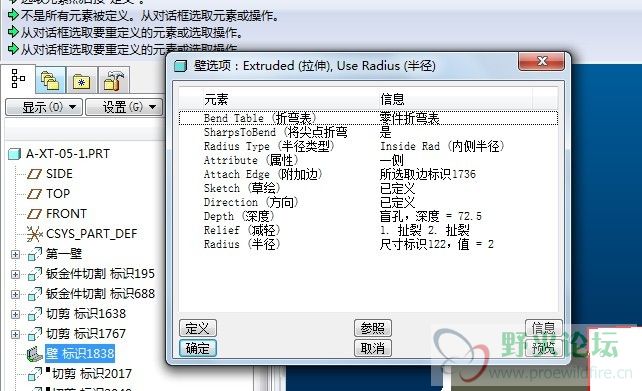Open the 设置 dropdown menu
642x391 pixels.
pyautogui.click(x=124, y=107)
